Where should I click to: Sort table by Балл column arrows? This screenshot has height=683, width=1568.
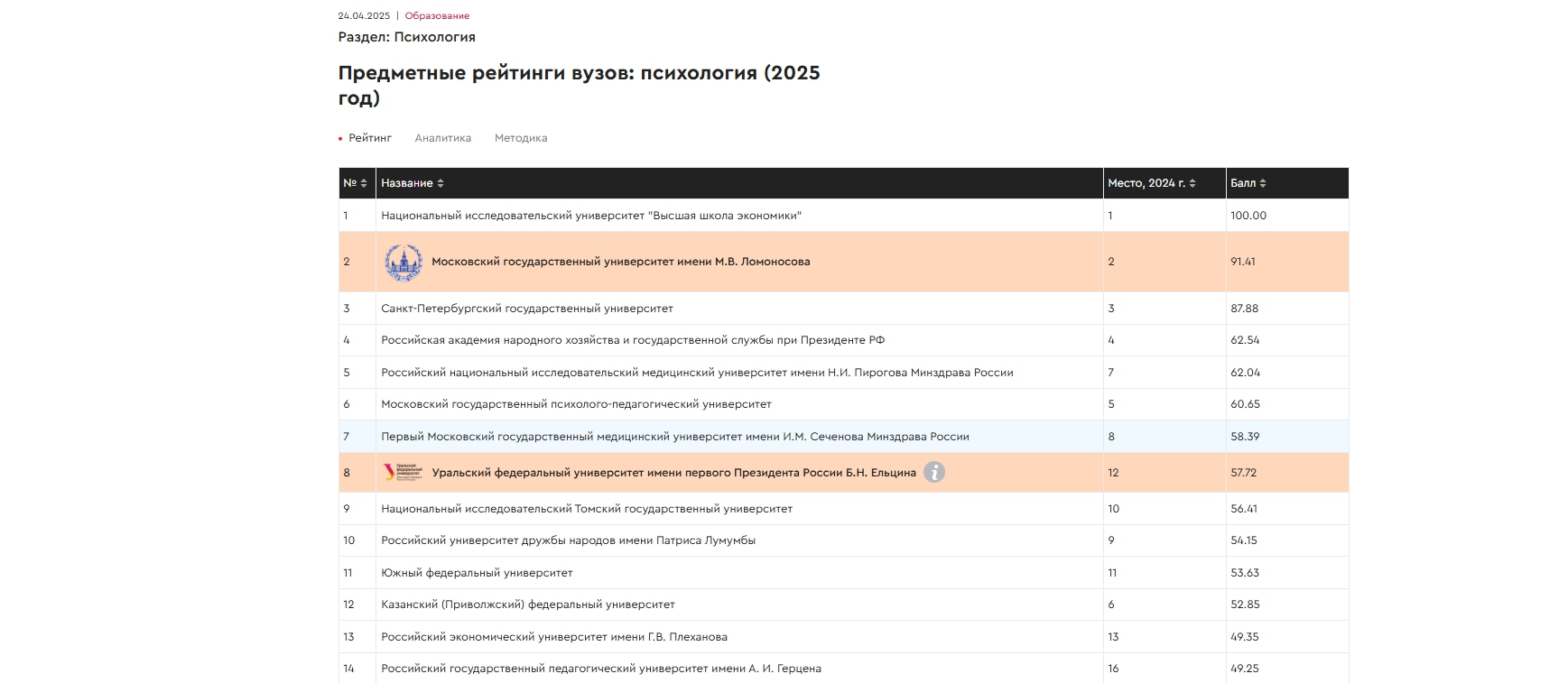point(1263,183)
